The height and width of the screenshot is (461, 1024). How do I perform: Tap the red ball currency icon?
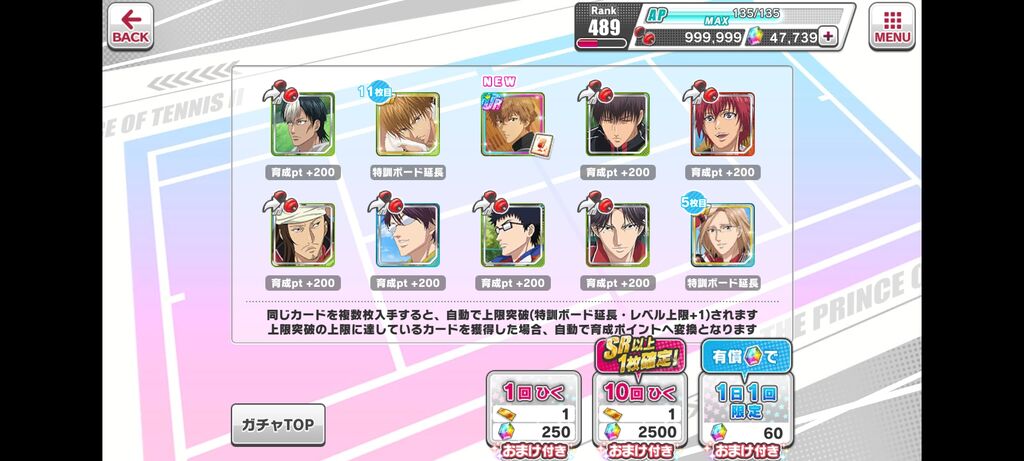coord(643,36)
